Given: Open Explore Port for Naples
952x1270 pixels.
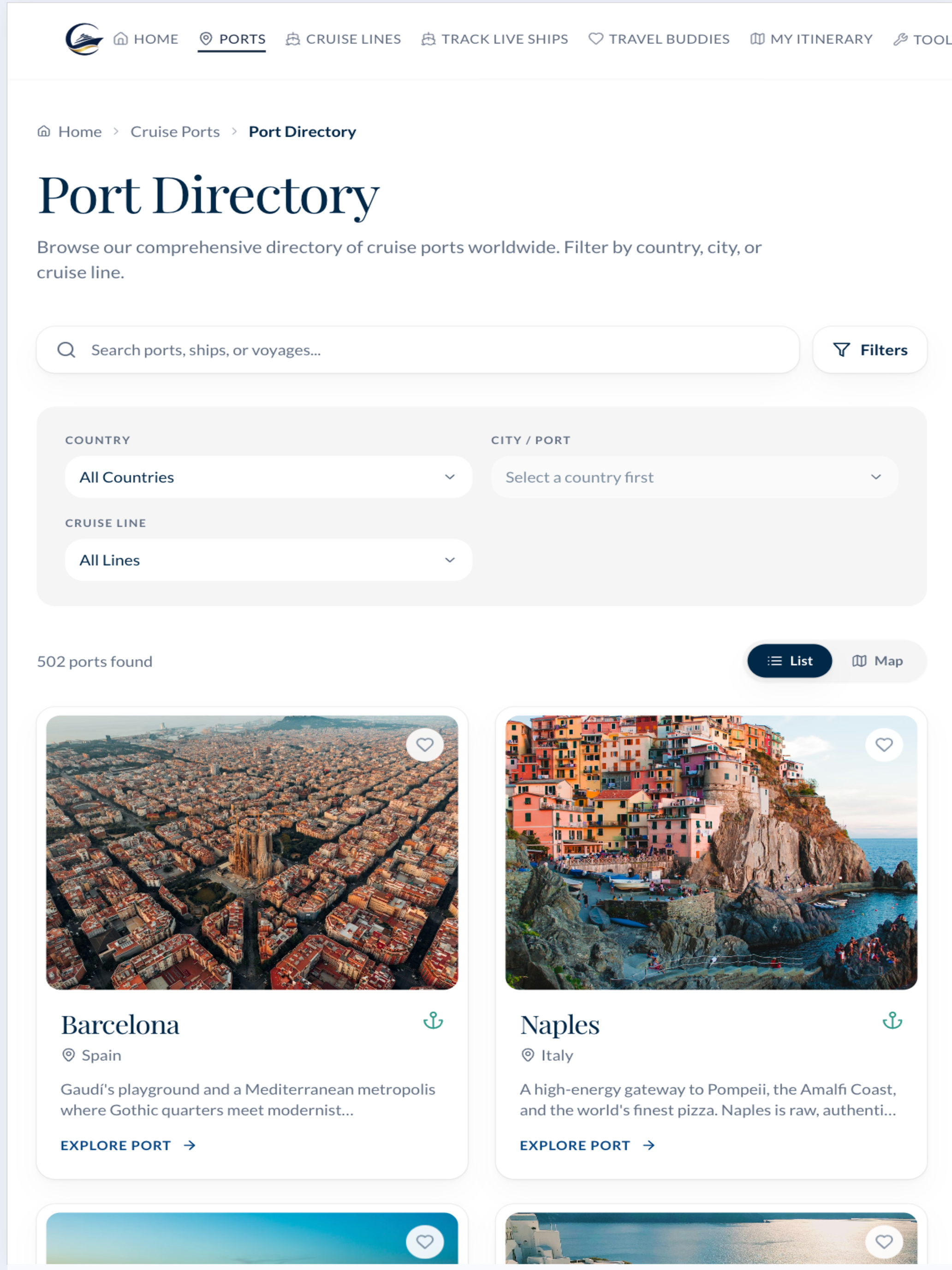Looking at the screenshot, I should pyautogui.click(x=588, y=1145).
